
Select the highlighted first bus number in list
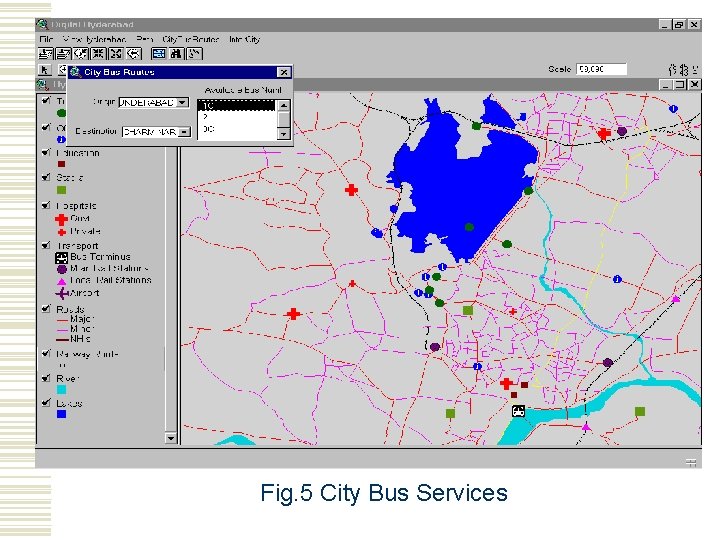[x=237, y=106]
